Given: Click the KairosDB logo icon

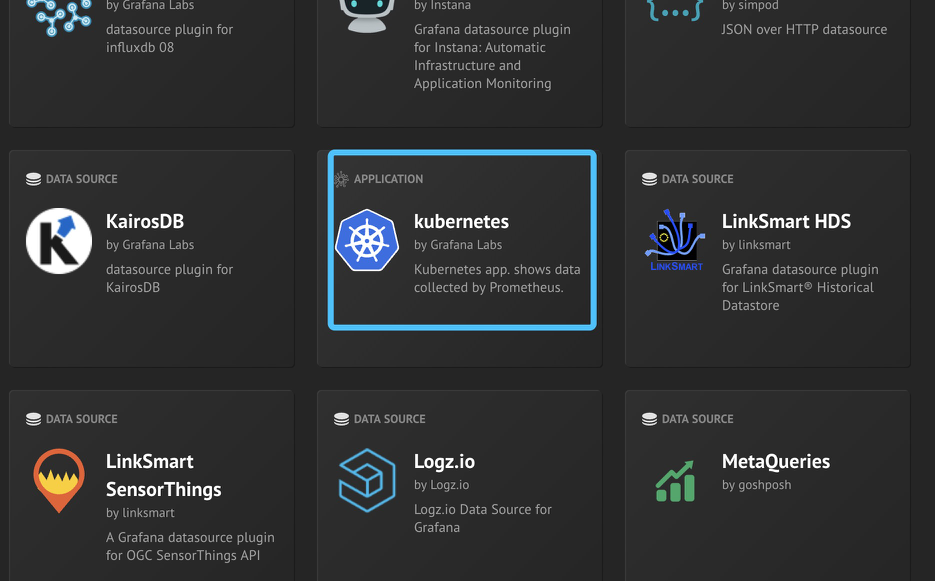Looking at the screenshot, I should pos(59,241).
